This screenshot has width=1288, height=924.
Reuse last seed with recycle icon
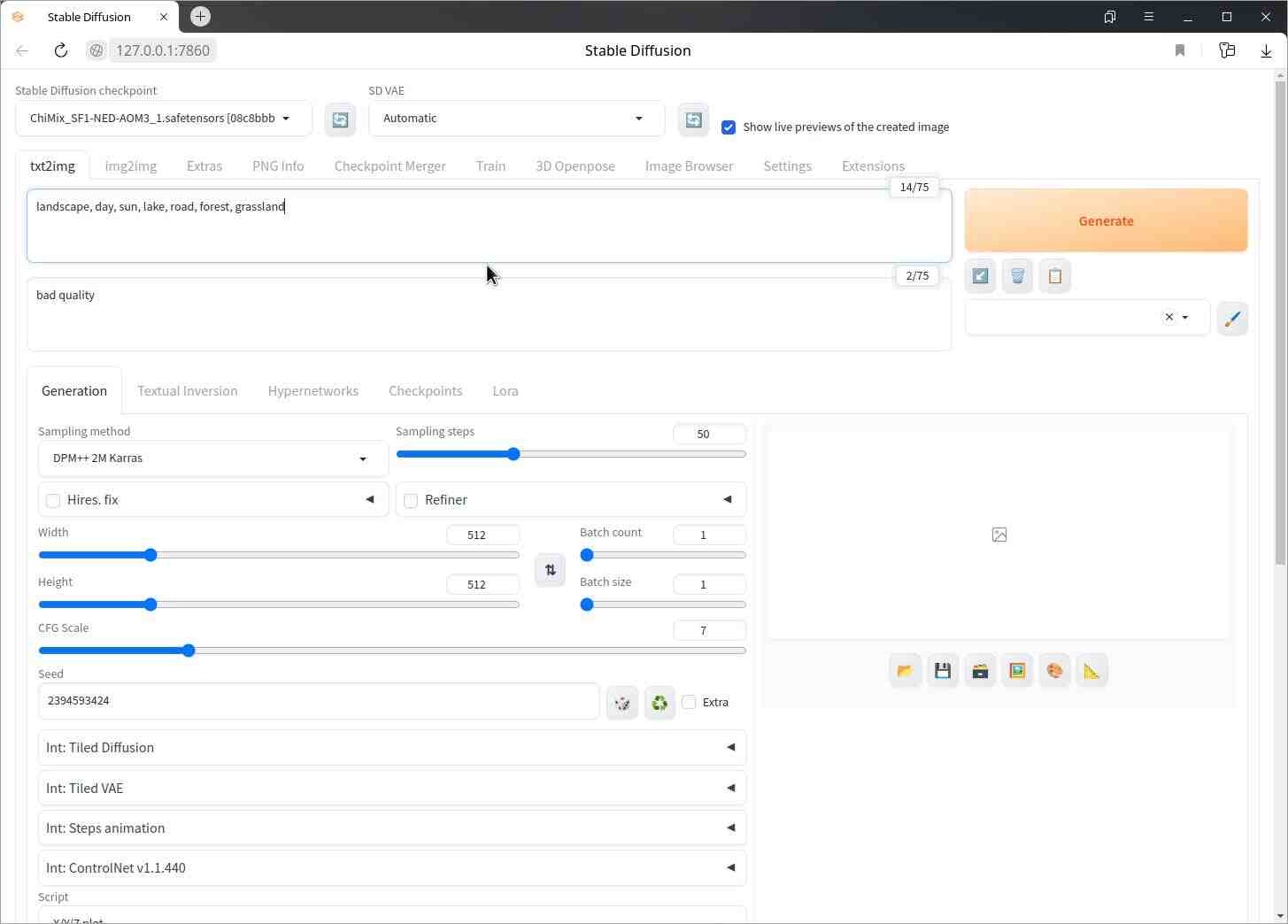point(659,703)
